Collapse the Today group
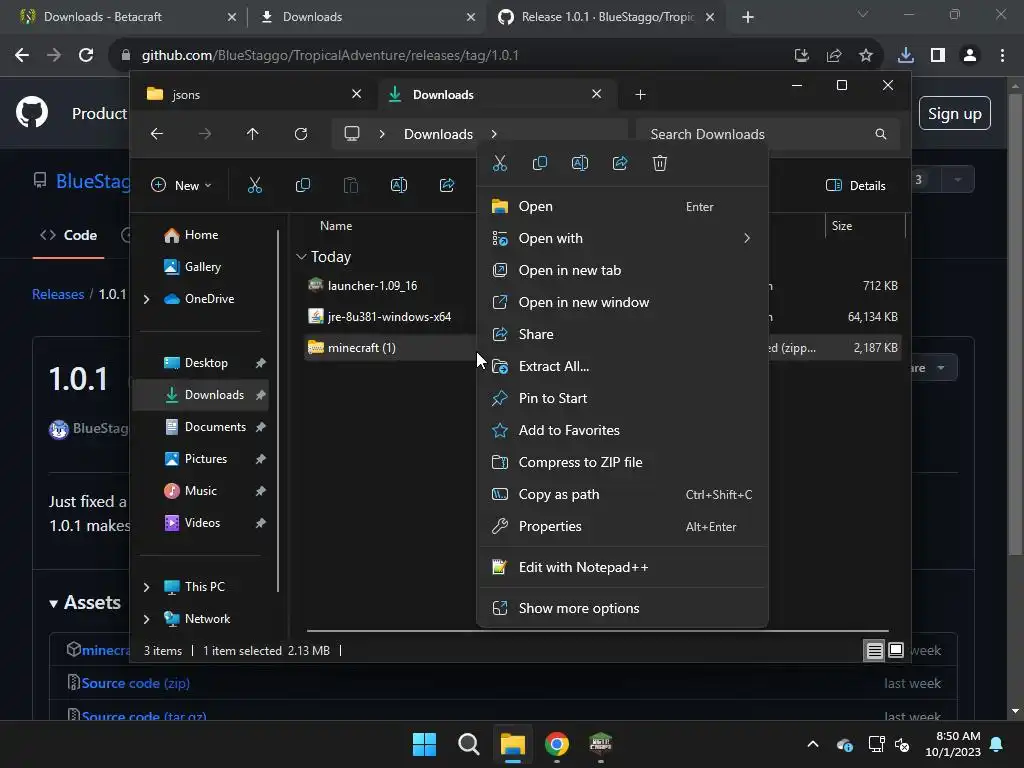The image size is (1024, 768). click(x=301, y=257)
